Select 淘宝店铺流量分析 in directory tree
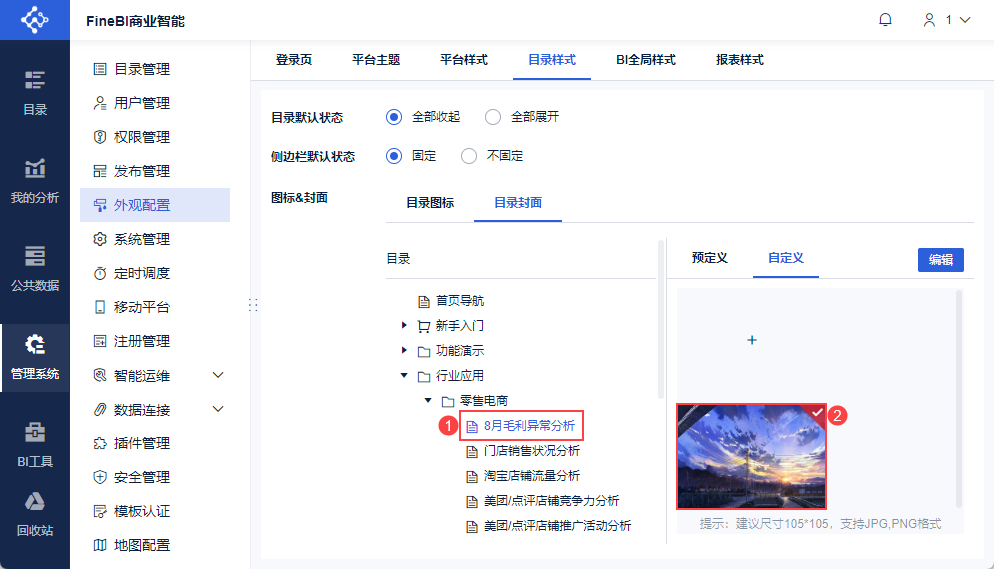Image resolution: width=994 pixels, height=569 pixels. [x=532, y=476]
